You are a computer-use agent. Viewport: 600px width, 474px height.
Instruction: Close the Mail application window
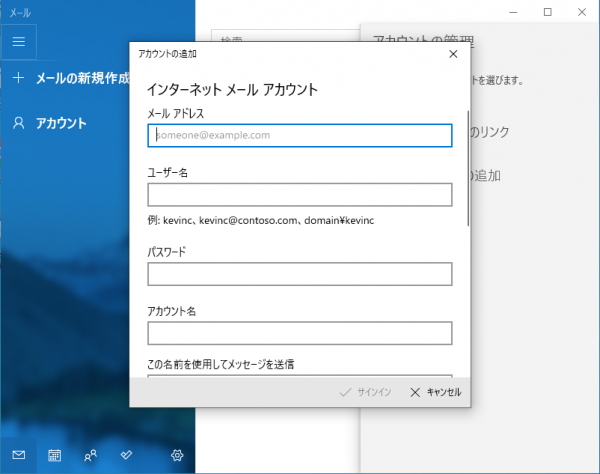582,12
